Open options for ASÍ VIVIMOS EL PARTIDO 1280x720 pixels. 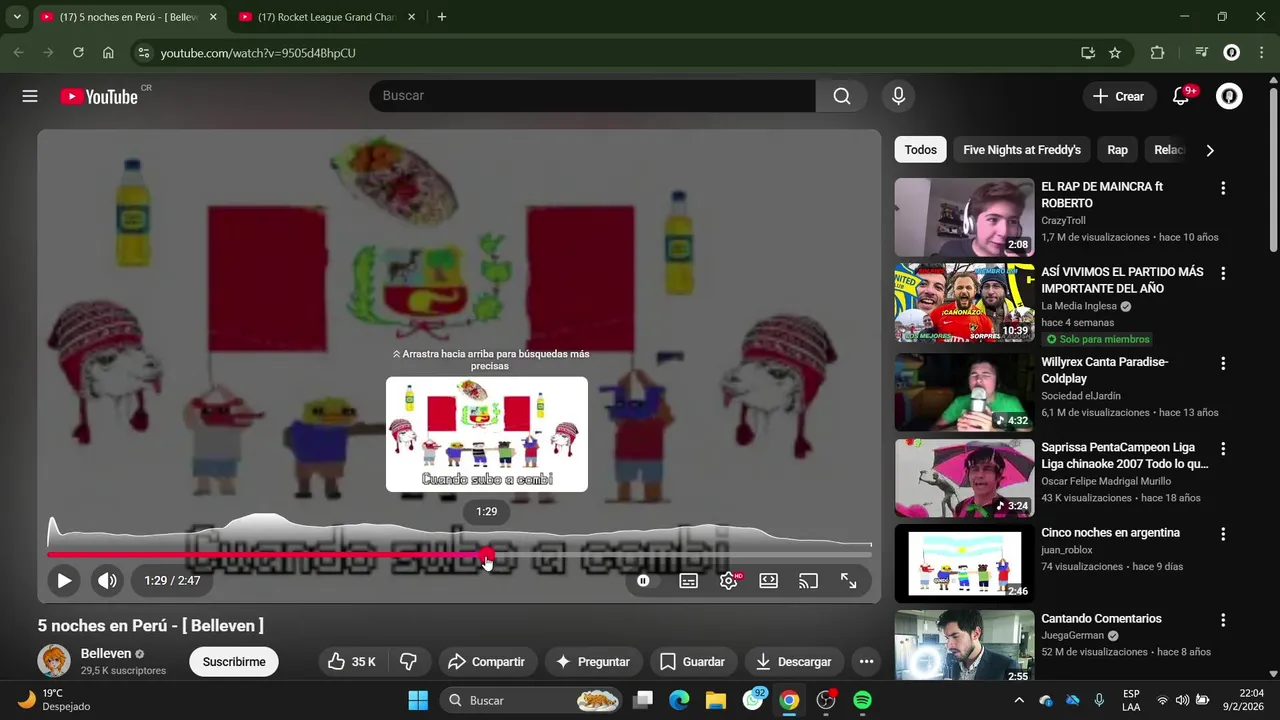1222,273
